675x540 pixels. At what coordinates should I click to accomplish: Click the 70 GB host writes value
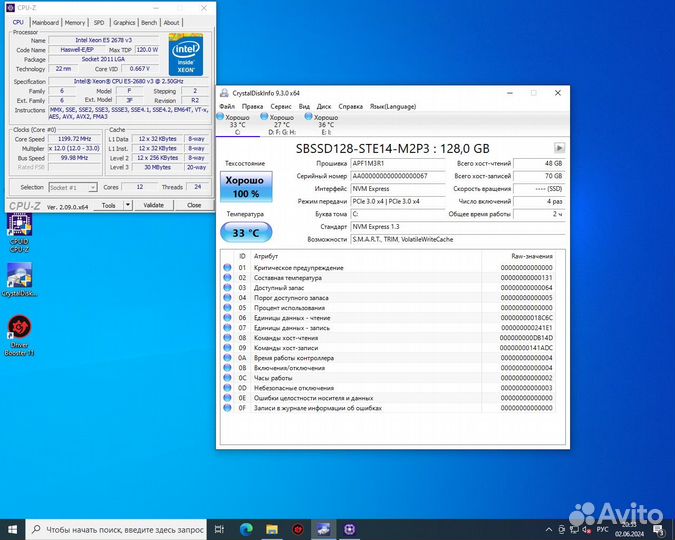(539, 176)
